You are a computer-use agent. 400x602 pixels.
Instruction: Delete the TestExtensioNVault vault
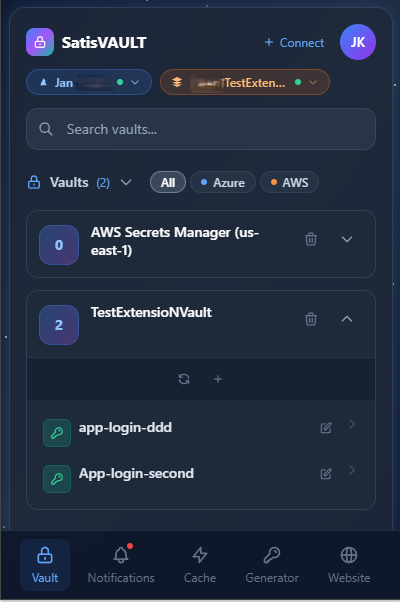(311, 319)
